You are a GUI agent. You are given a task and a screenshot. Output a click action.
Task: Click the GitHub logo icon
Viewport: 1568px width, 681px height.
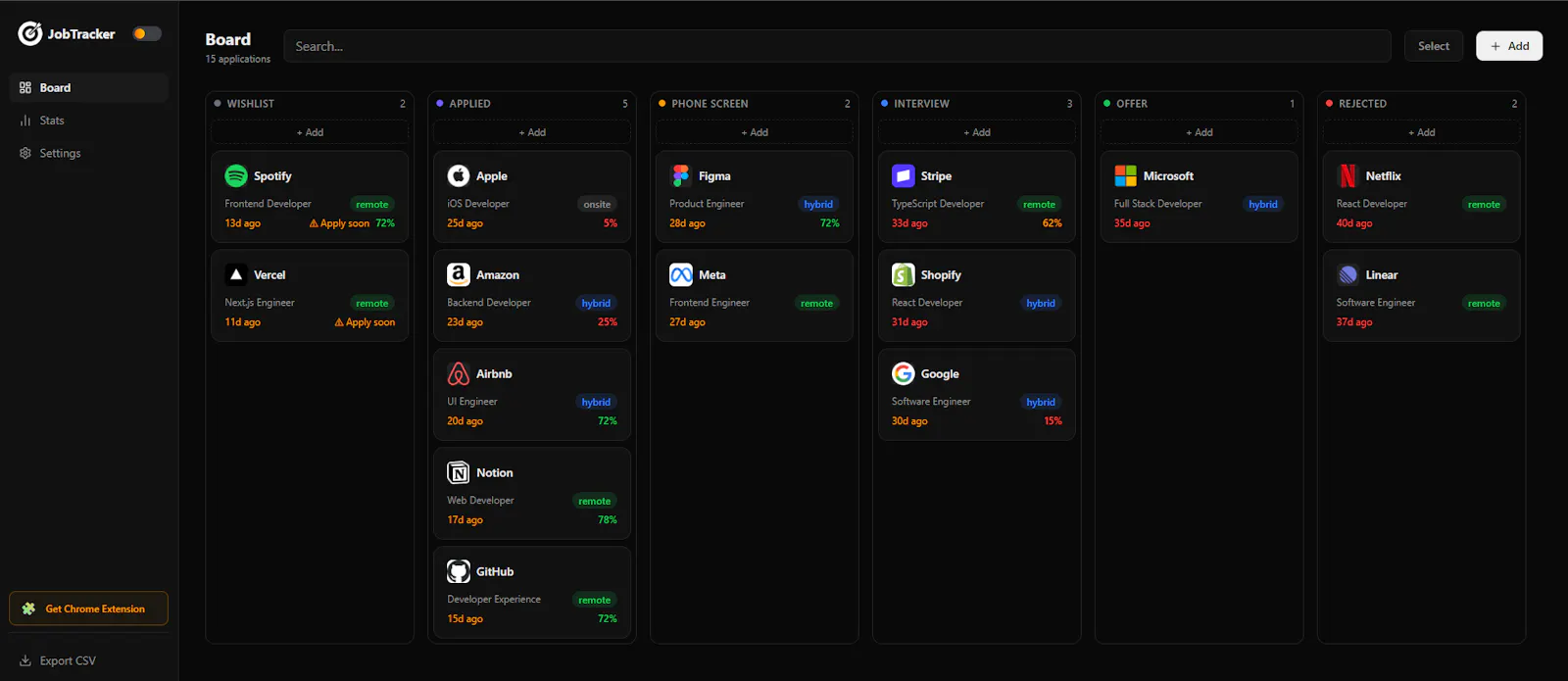459,571
